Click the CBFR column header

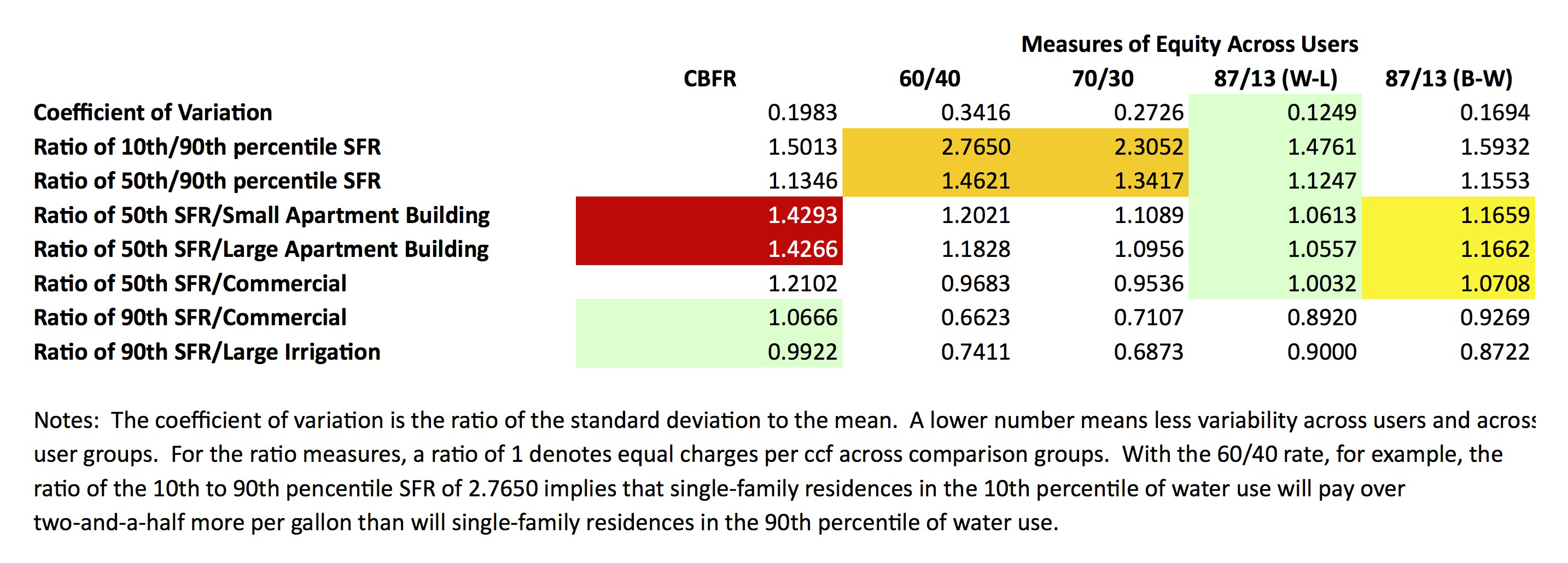[710, 79]
